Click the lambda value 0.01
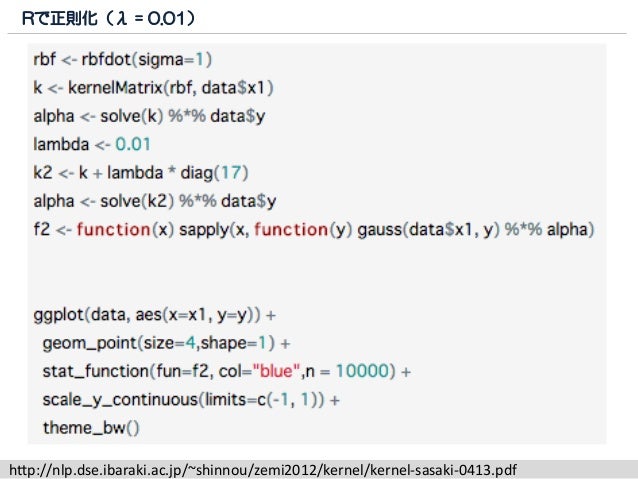The width and height of the screenshot is (638, 479). [133, 144]
